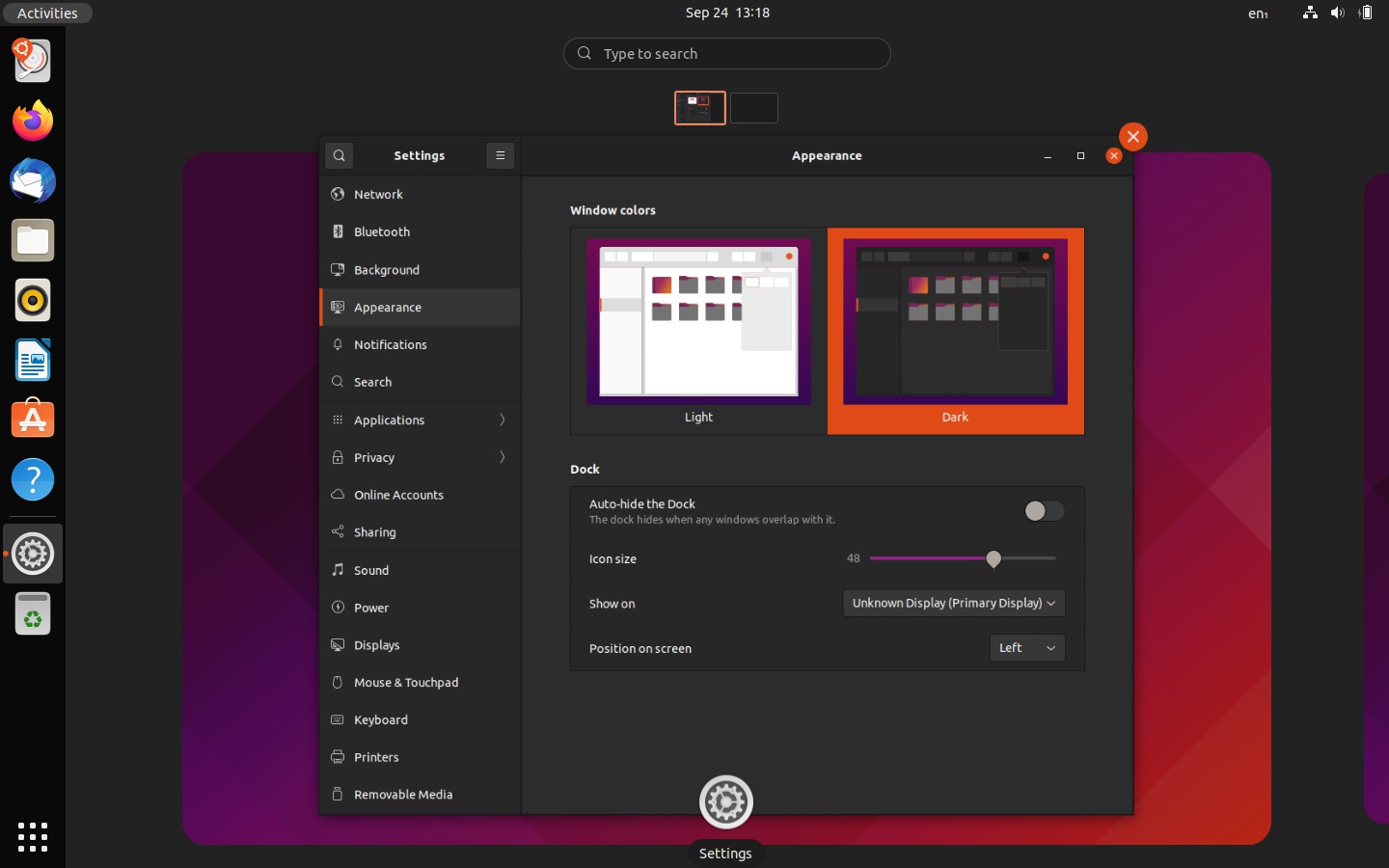
Task: Show all applications grid
Action: click(x=33, y=836)
